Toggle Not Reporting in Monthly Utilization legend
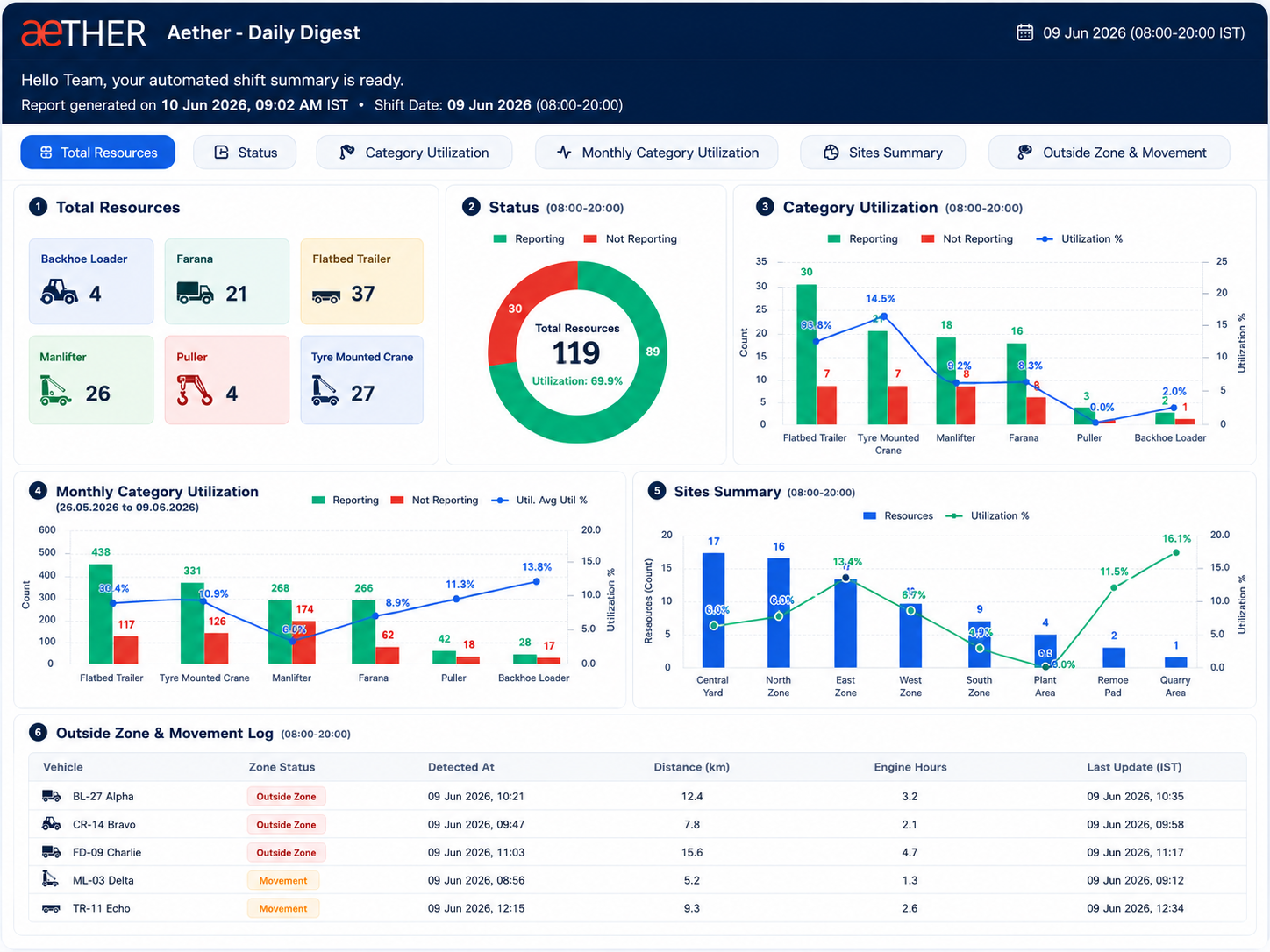Image resolution: width=1270 pixels, height=952 pixels. (x=434, y=500)
